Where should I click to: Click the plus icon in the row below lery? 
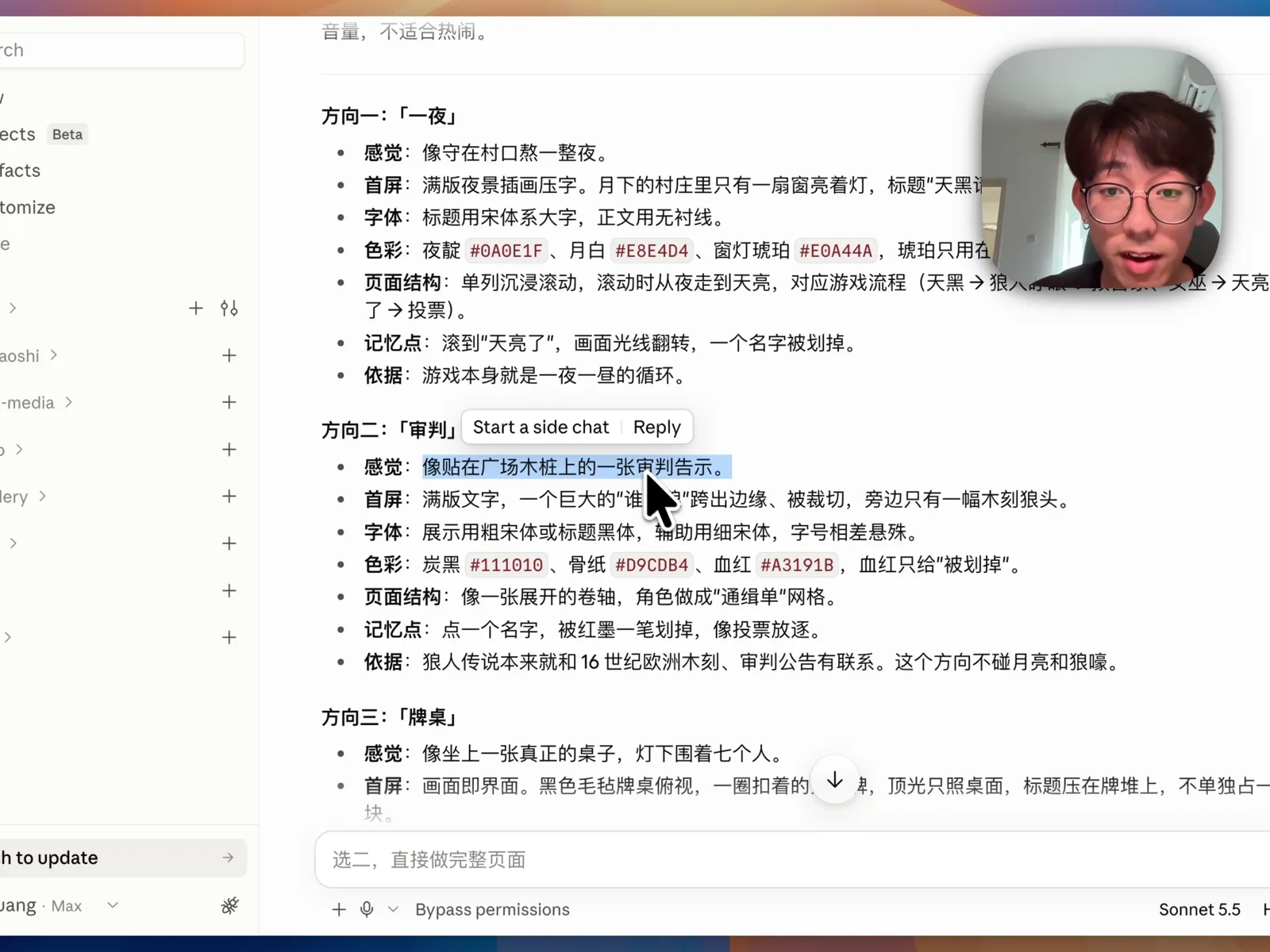click(x=229, y=543)
